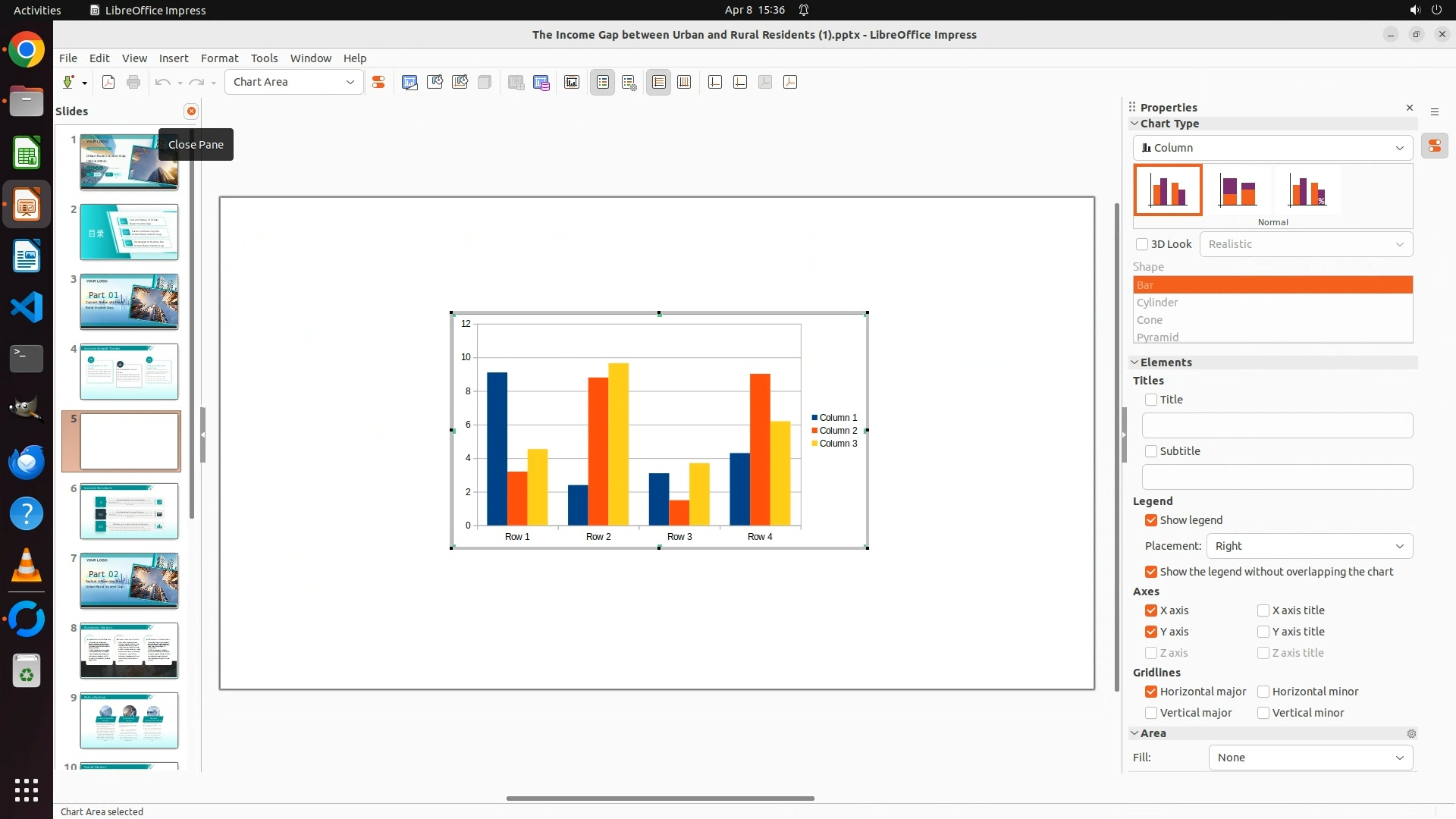
Task: Click the Export as PDF icon
Action: click(108, 82)
